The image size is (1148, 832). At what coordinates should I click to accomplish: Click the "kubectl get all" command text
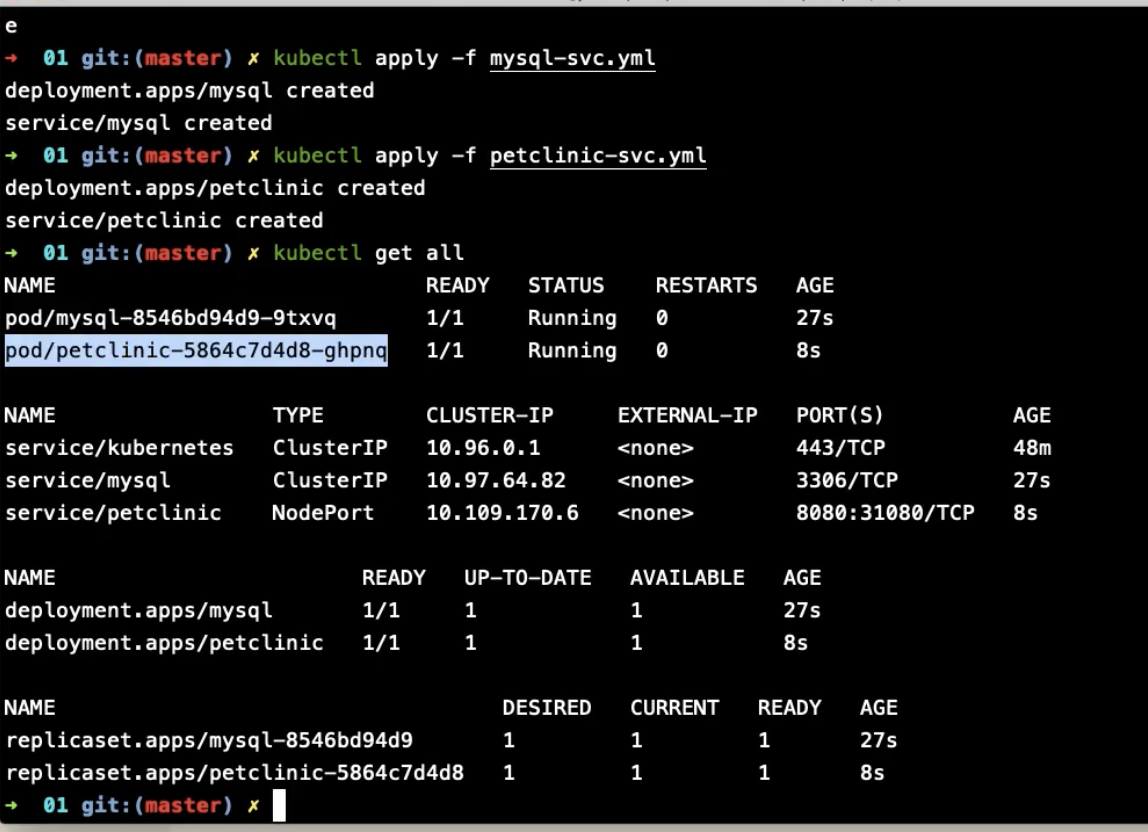coord(368,253)
